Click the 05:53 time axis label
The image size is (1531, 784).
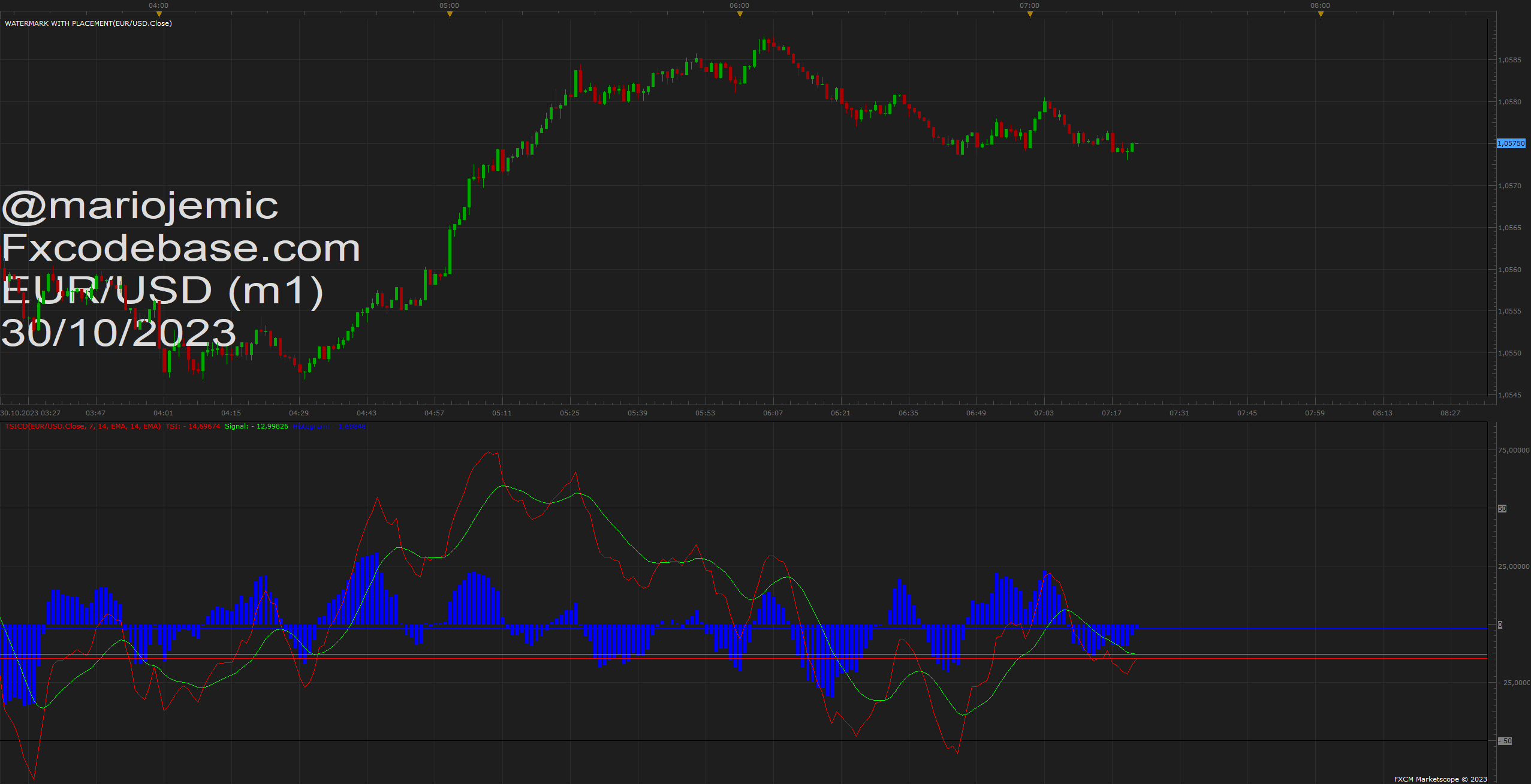tap(705, 413)
